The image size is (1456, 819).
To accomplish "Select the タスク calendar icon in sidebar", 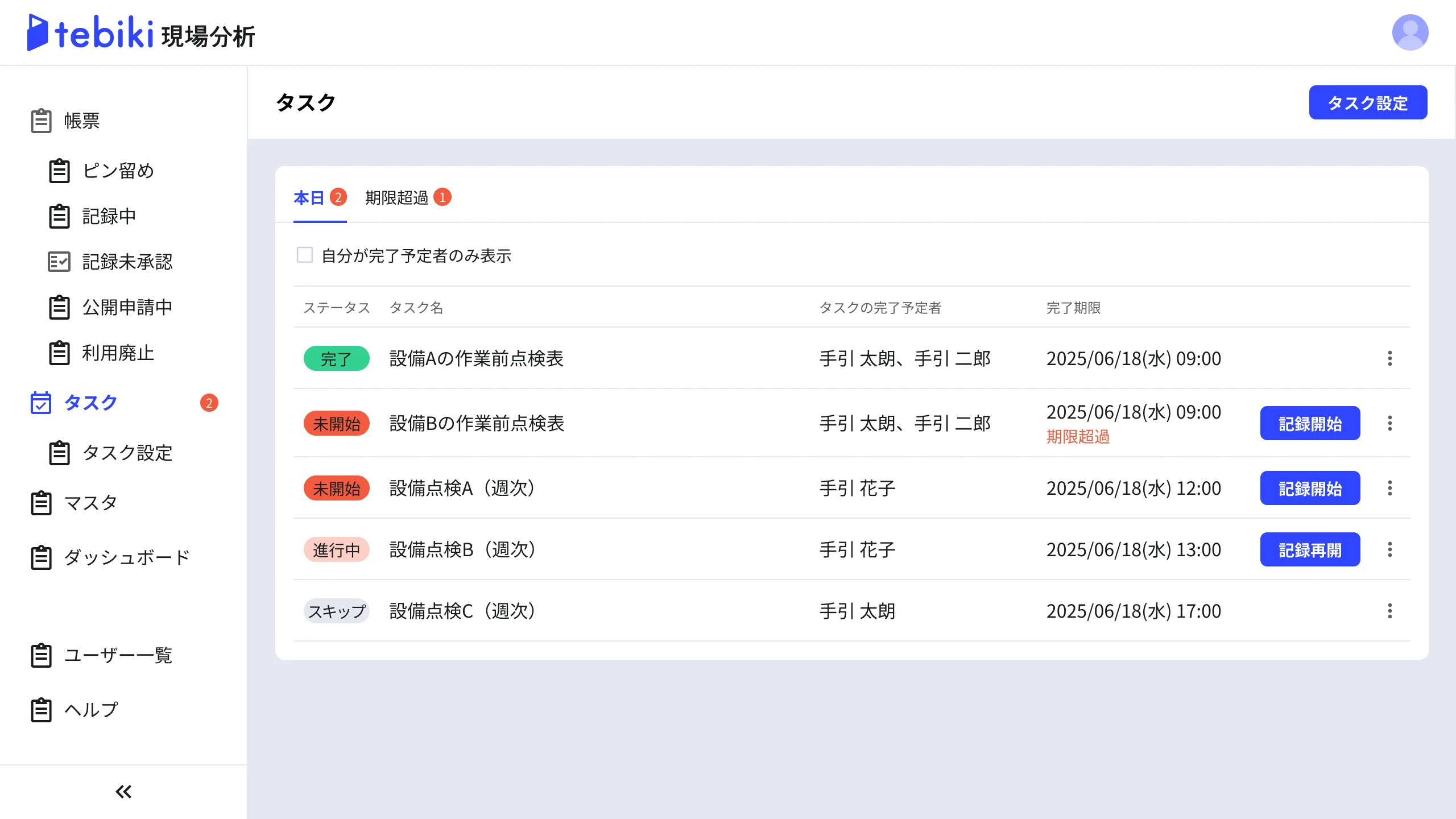I will pyautogui.click(x=41, y=403).
